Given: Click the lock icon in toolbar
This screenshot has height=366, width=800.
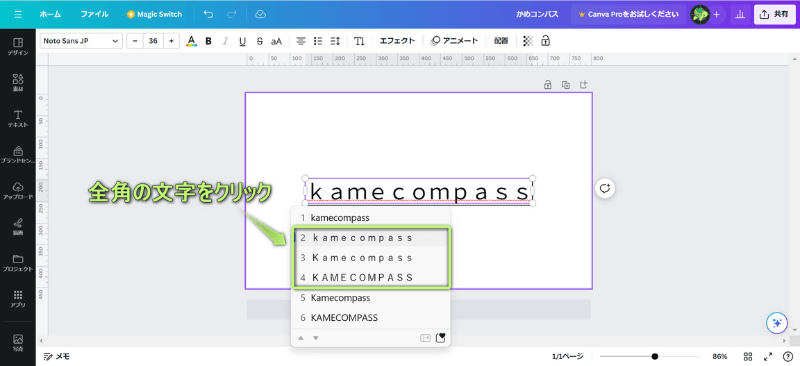Looking at the screenshot, I should coord(545,41).
